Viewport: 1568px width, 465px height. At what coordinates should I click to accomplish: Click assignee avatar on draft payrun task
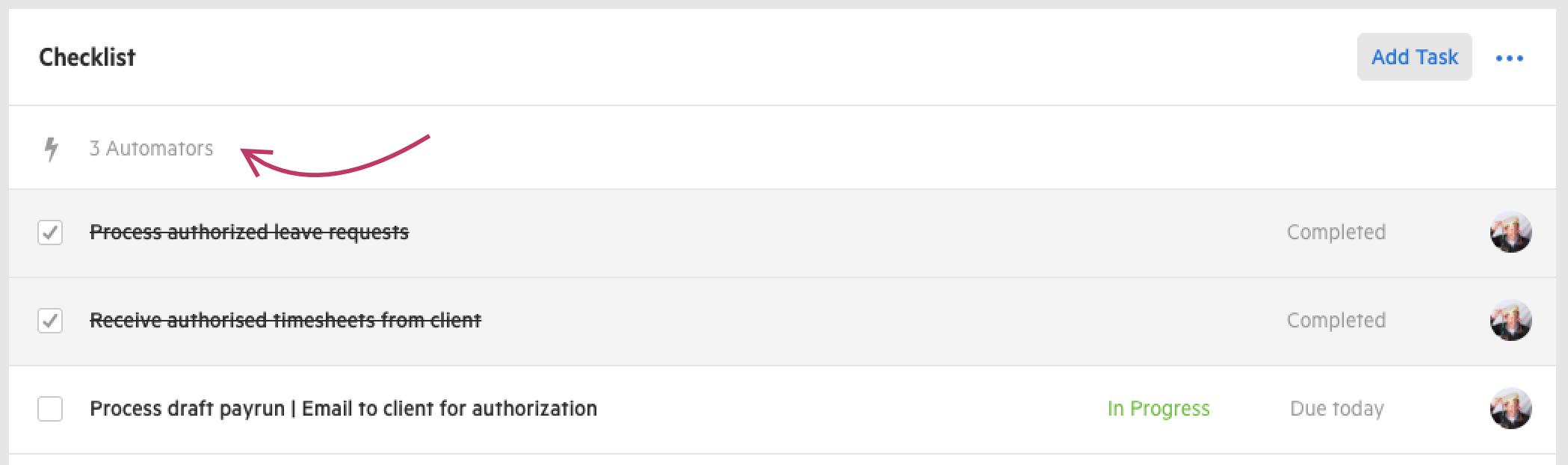pyautogui.click(x=1510, y=409)
